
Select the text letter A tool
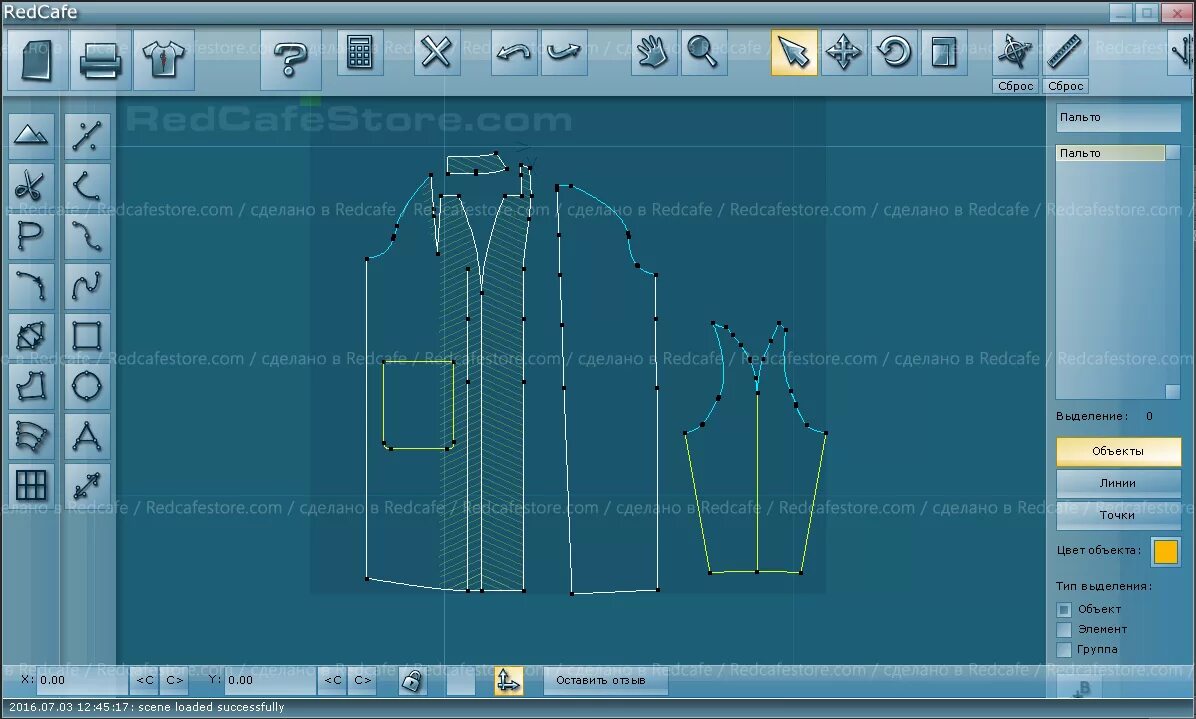tap(87, 436)
